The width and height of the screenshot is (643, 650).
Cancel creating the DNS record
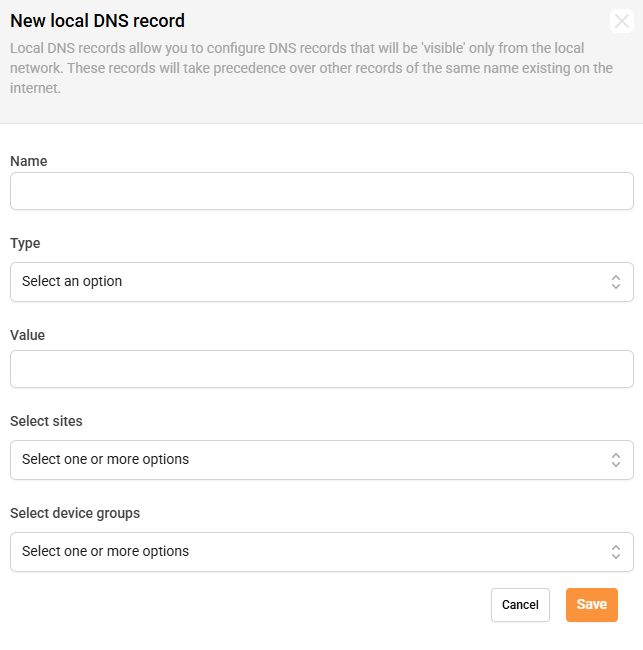520,605
